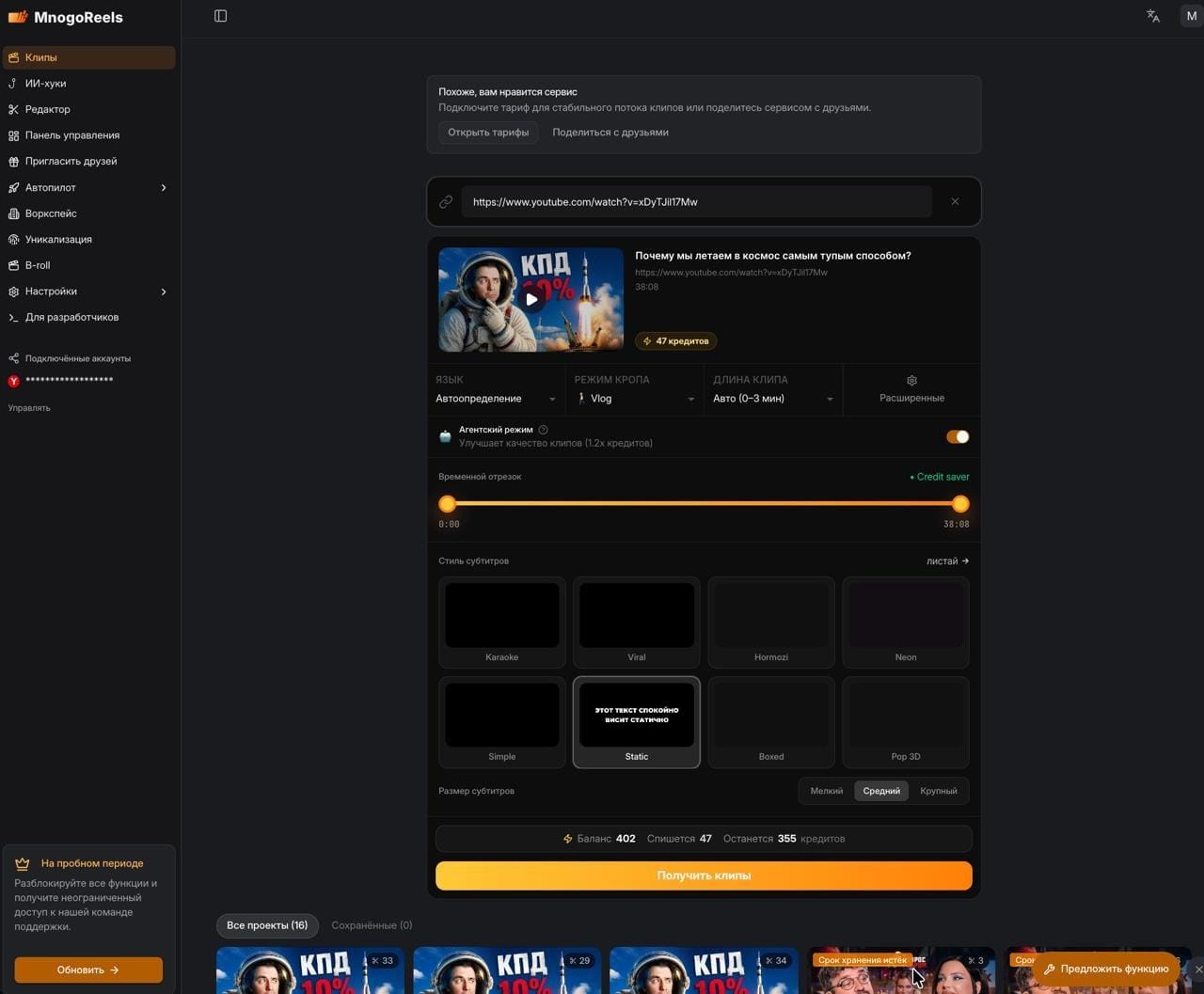
Task: Select Мелкий subtitle size
Action: click(827, 791)
